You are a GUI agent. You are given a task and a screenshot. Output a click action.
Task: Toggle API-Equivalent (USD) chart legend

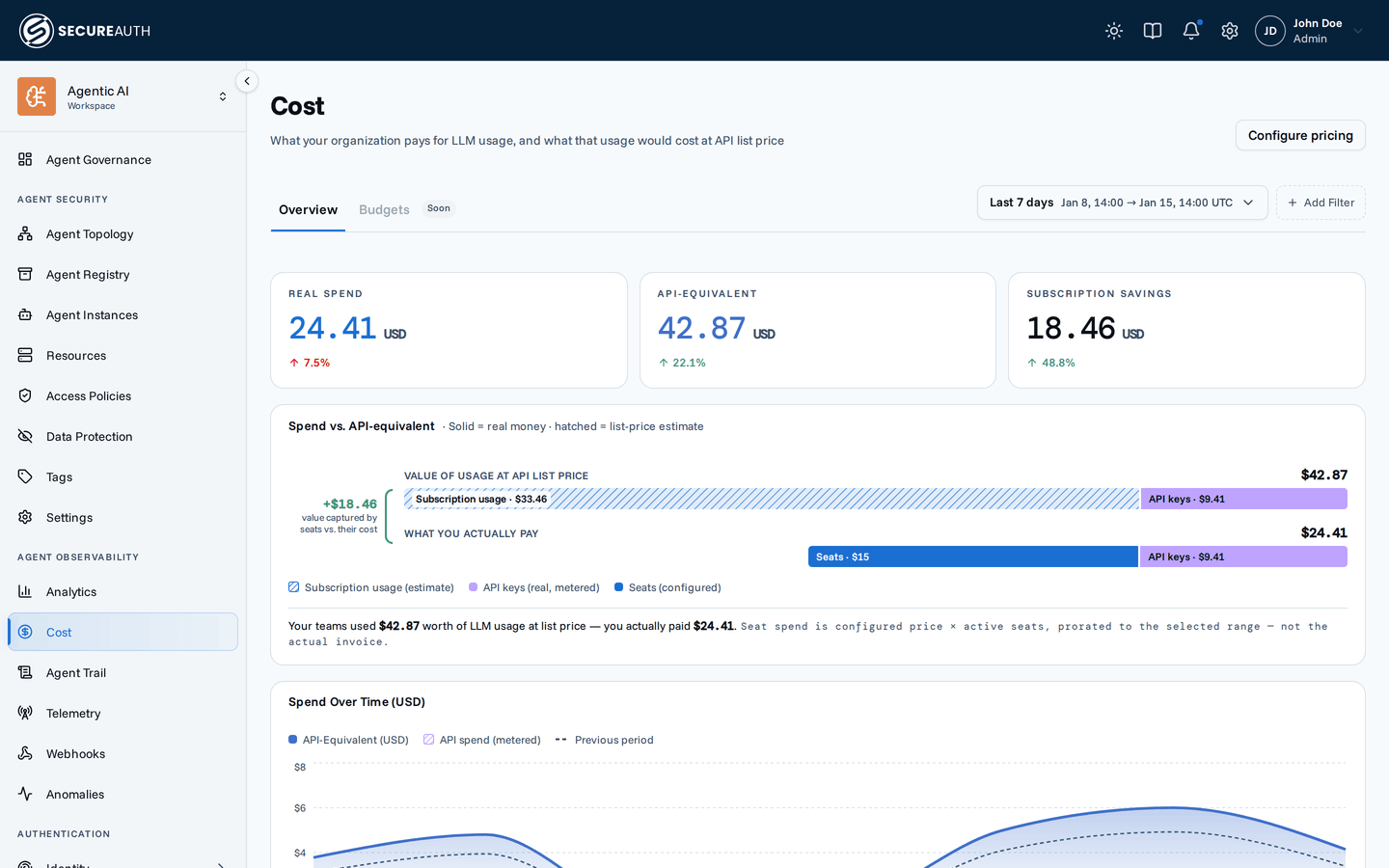coord(348,740)
